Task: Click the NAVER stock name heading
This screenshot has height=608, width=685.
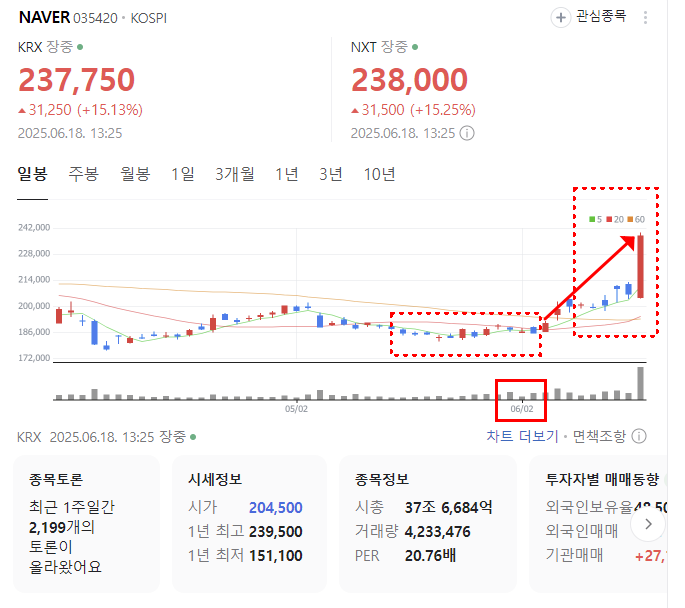Action: click(44, 17)
